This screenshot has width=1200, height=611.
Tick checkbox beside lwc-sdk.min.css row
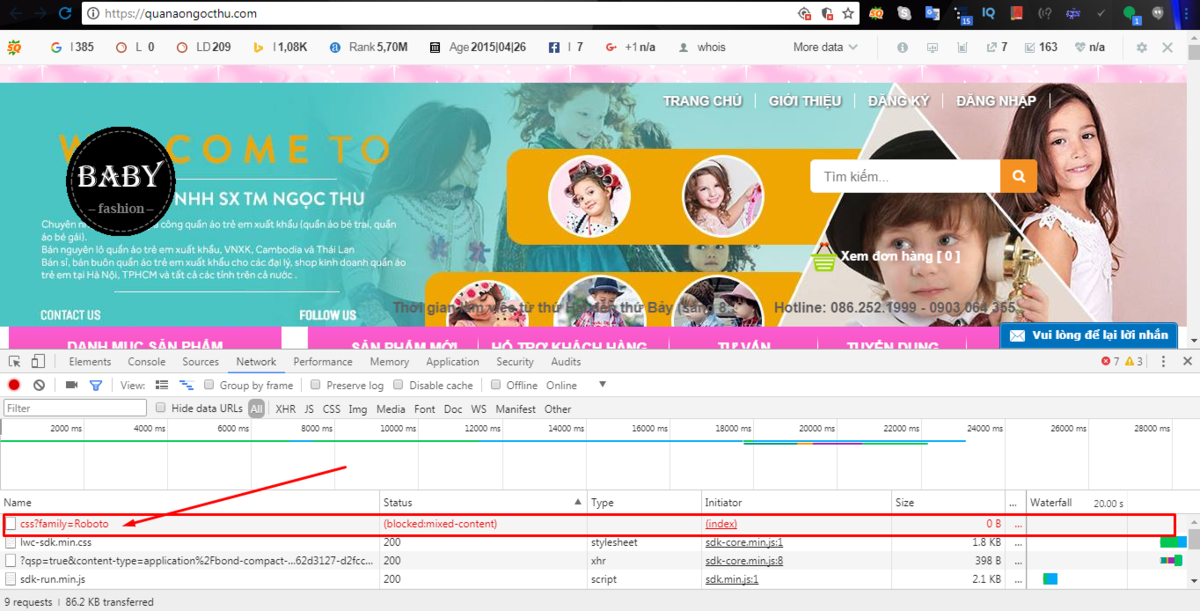11,542
